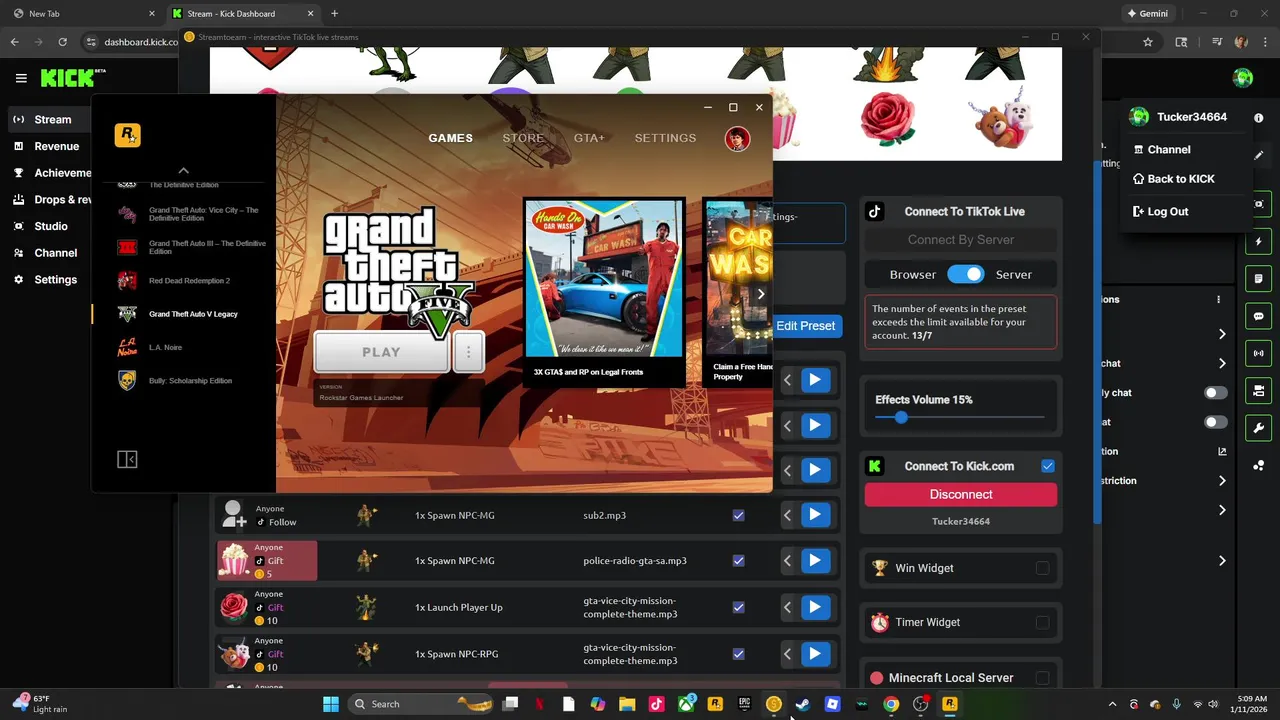Screen dimensions: 1280x720
Task: Select the rose gift image in Streamtoearn
Action: coord(887,118)
